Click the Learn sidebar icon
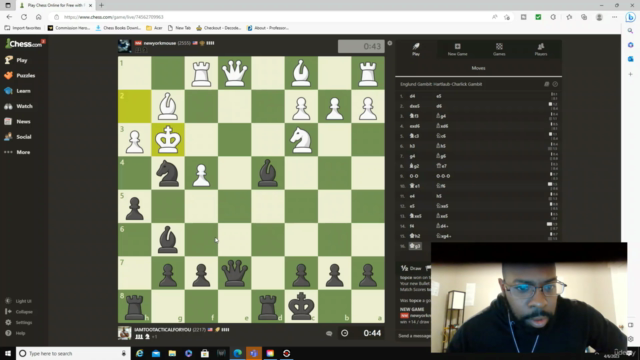The height and width of the screenshot is (360, 640). 9,91
